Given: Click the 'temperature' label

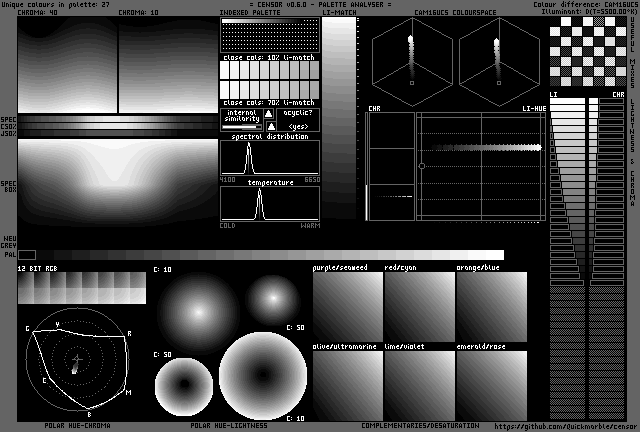Looking at the screenshot, I should coord(271,183).
